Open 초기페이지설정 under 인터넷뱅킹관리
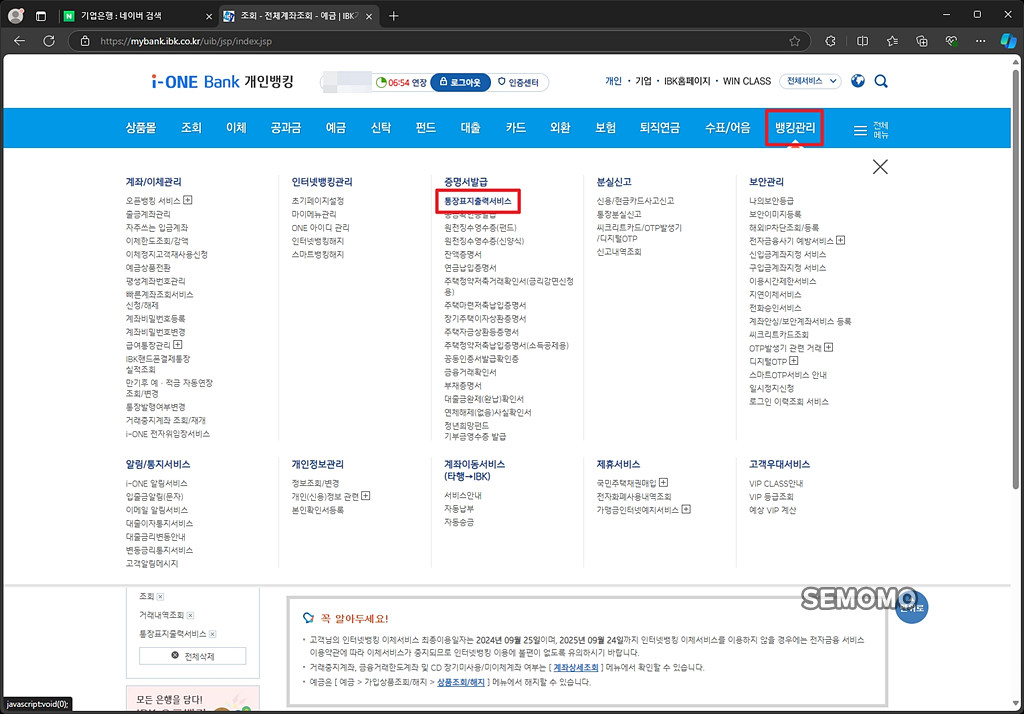 click(x=317, y=201)
